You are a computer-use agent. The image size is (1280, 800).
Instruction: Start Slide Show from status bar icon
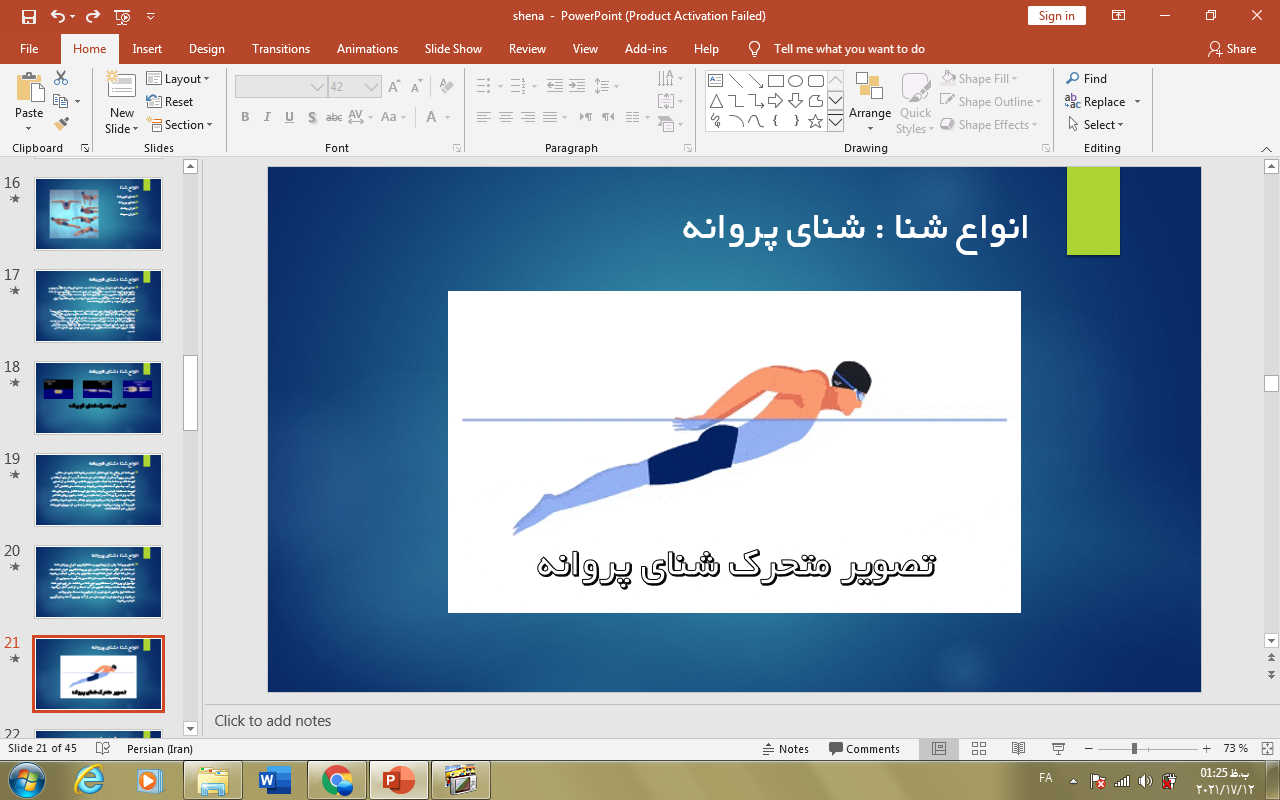[1058, 748]
